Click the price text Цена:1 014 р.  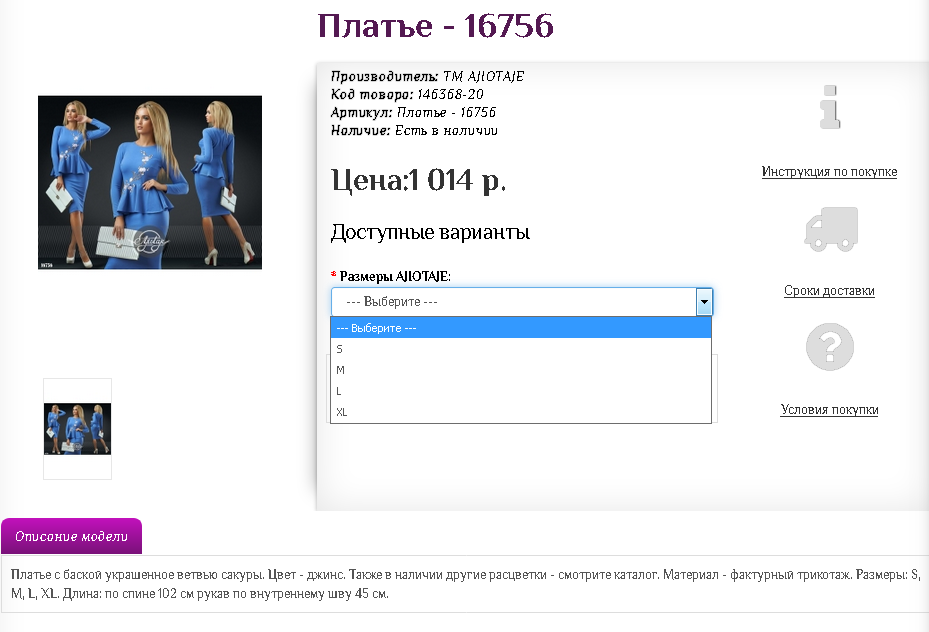tap(418, 180)
